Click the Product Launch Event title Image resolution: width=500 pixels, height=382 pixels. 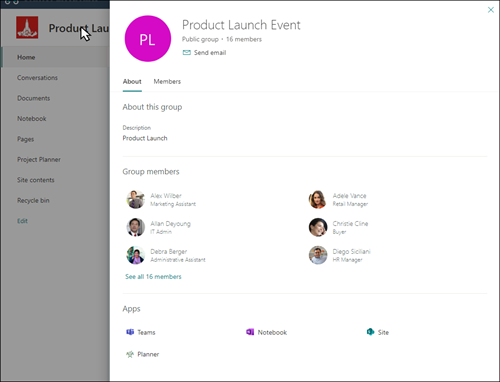[241, 25]
